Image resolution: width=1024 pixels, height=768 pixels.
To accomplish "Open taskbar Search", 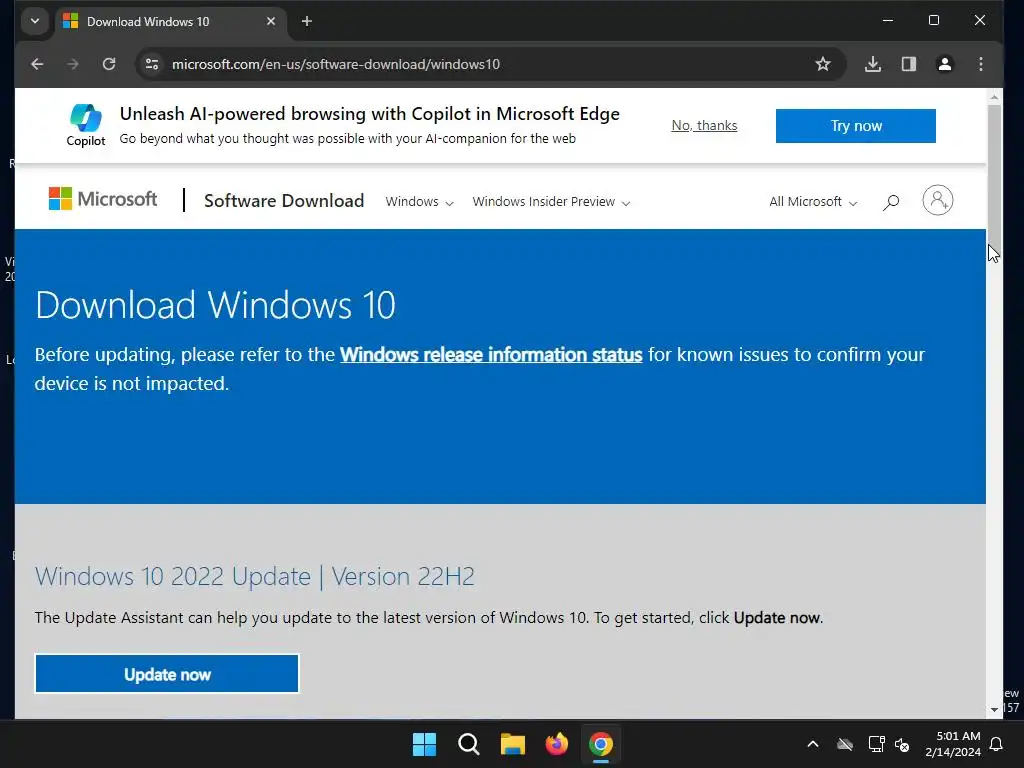I will pos(468,744).
